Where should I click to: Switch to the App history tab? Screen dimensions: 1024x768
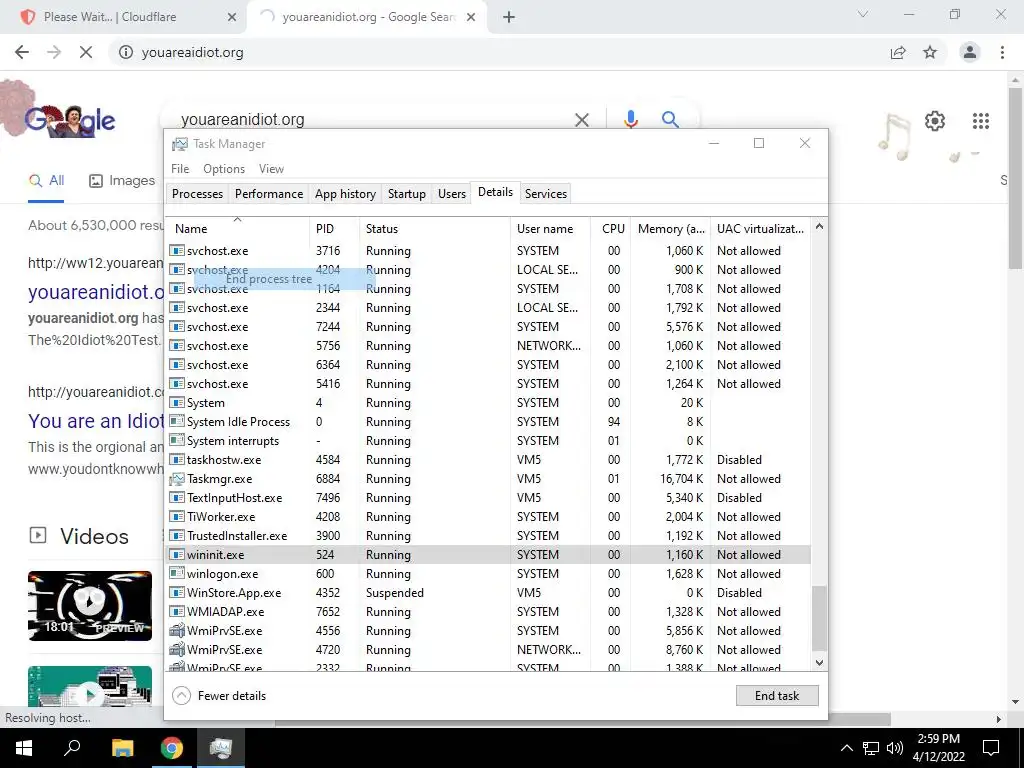(345, 194)
